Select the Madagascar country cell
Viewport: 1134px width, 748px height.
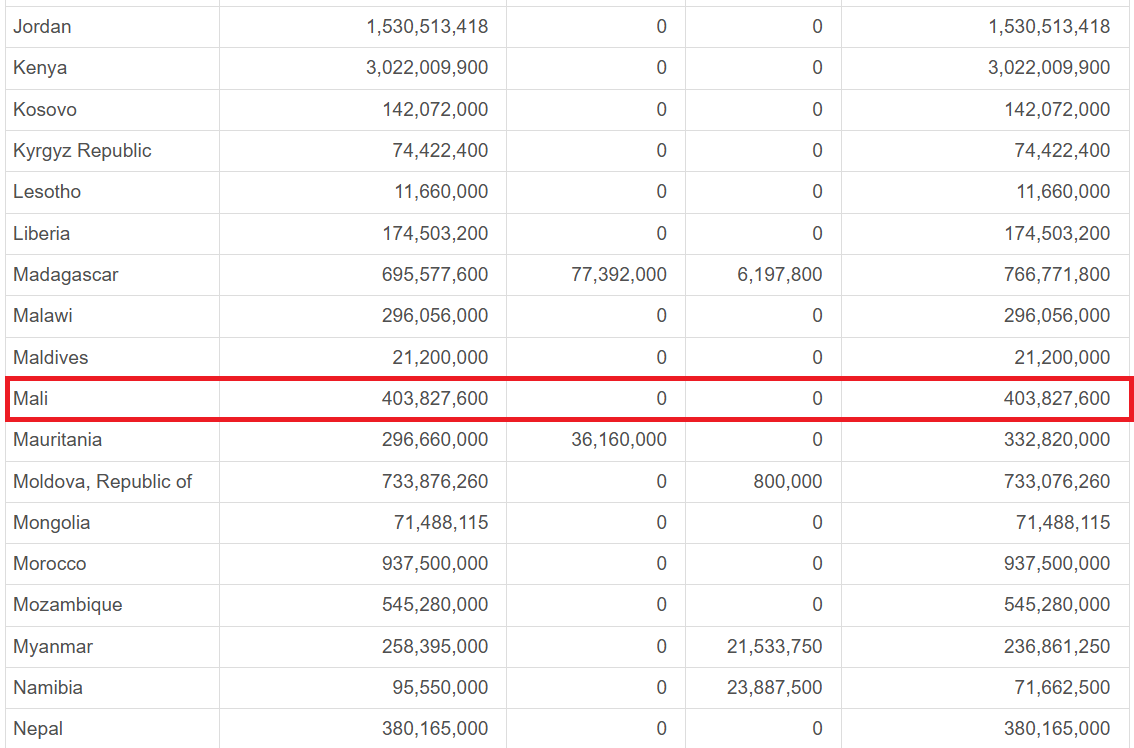[x=112, y=275]
